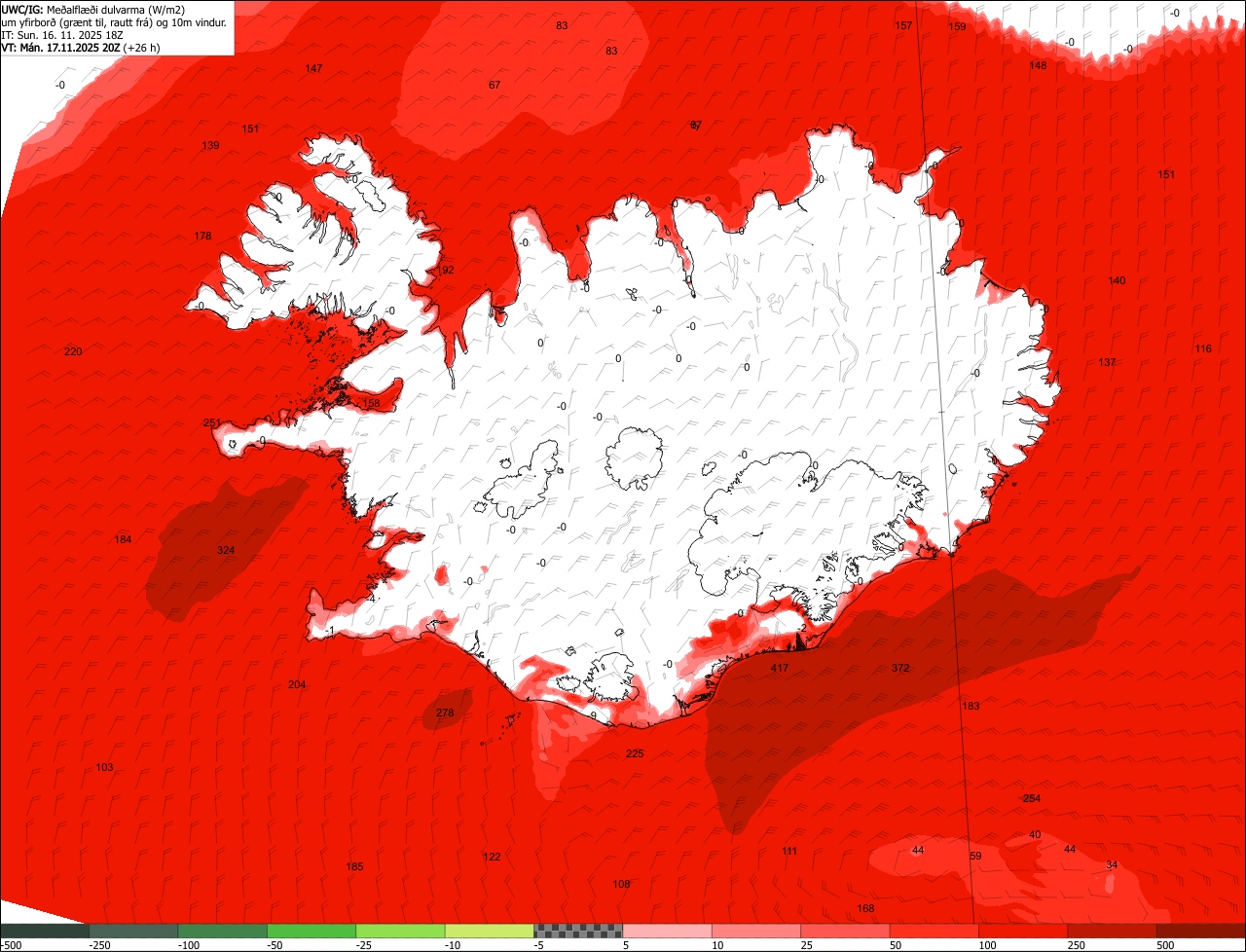Screen dimensions: 1246x952
Task: Click the subtitle line mentioning '10m vindur'
Action: point(114,21)
